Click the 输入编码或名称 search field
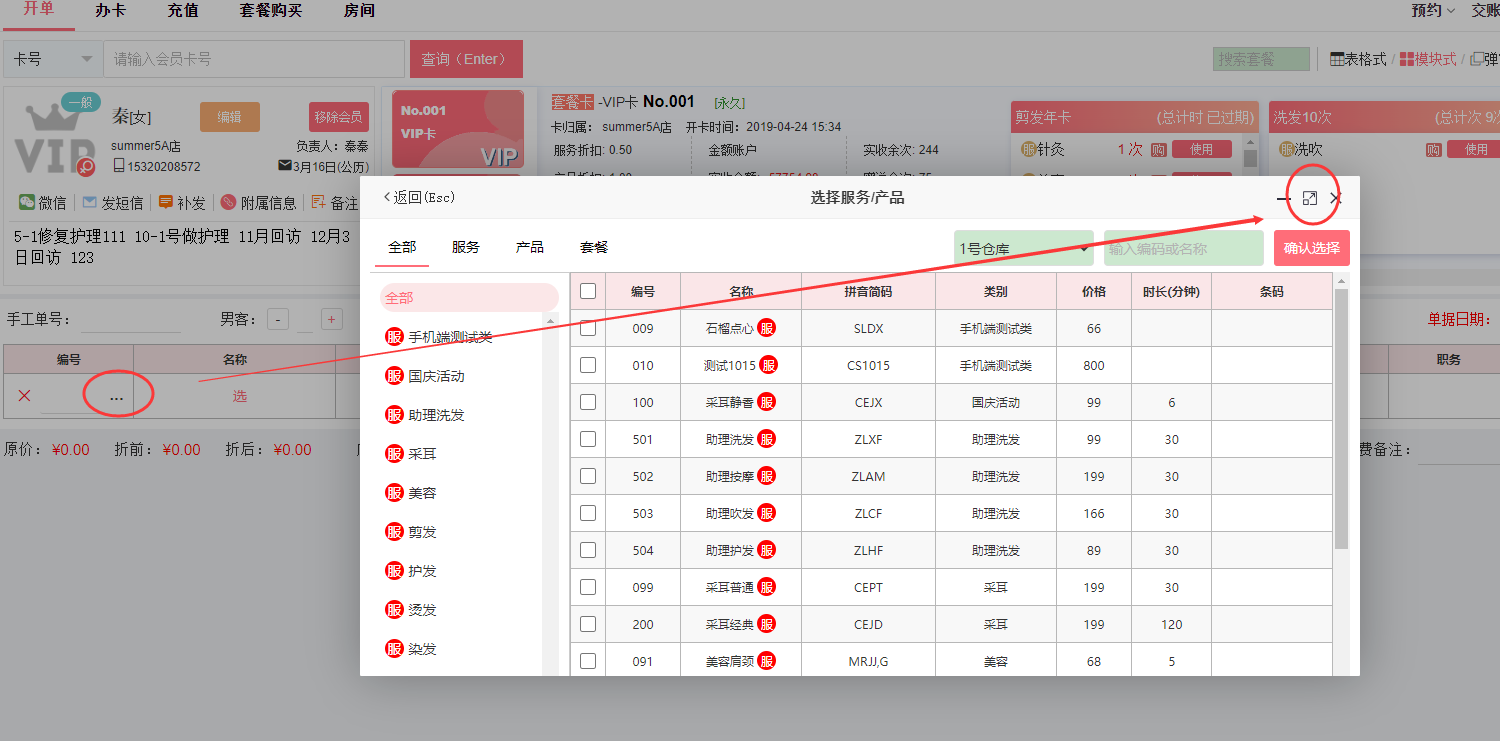 point(1184,248)
